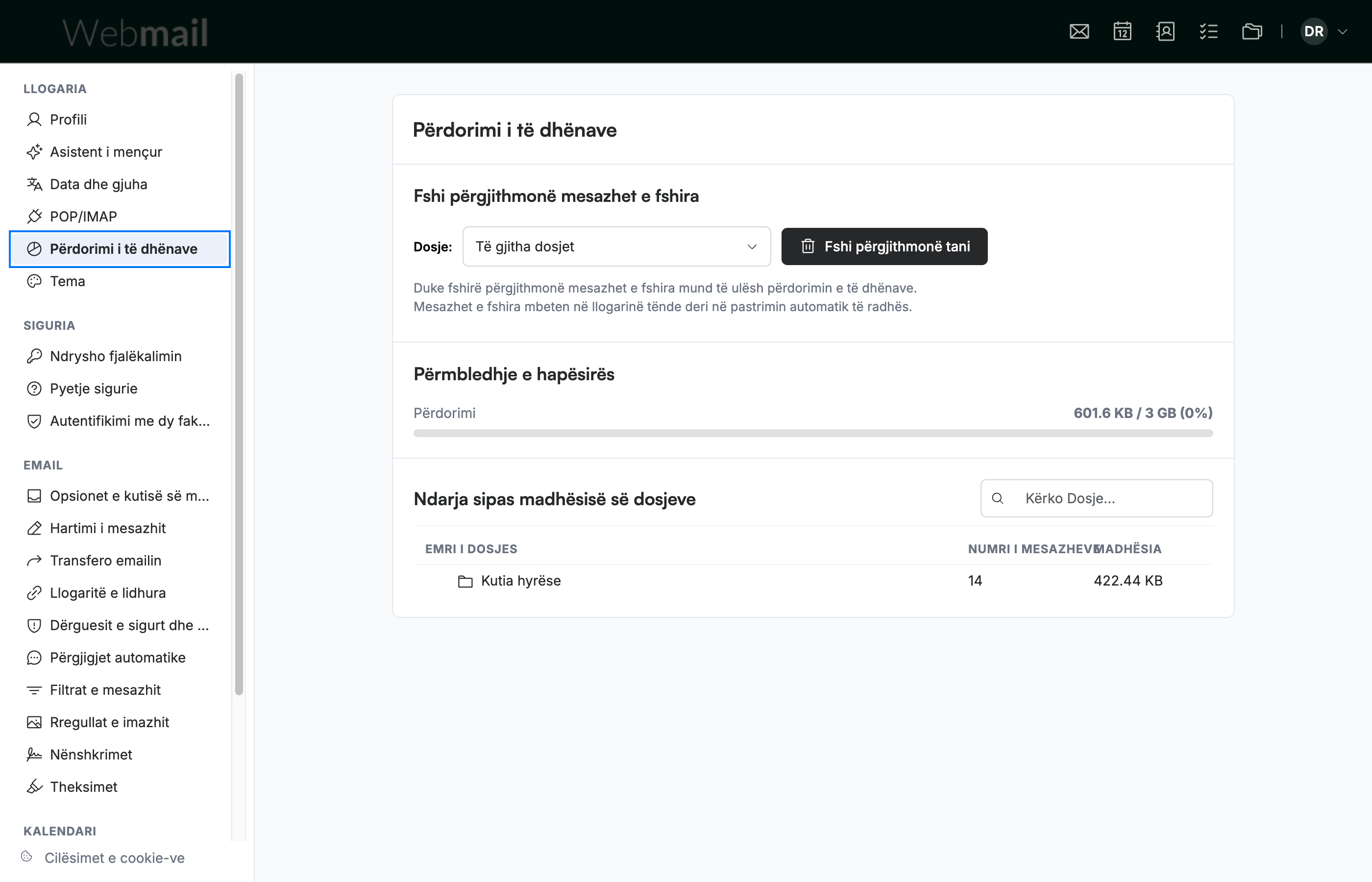Click the EMRI I DOSJES column header

471,549
